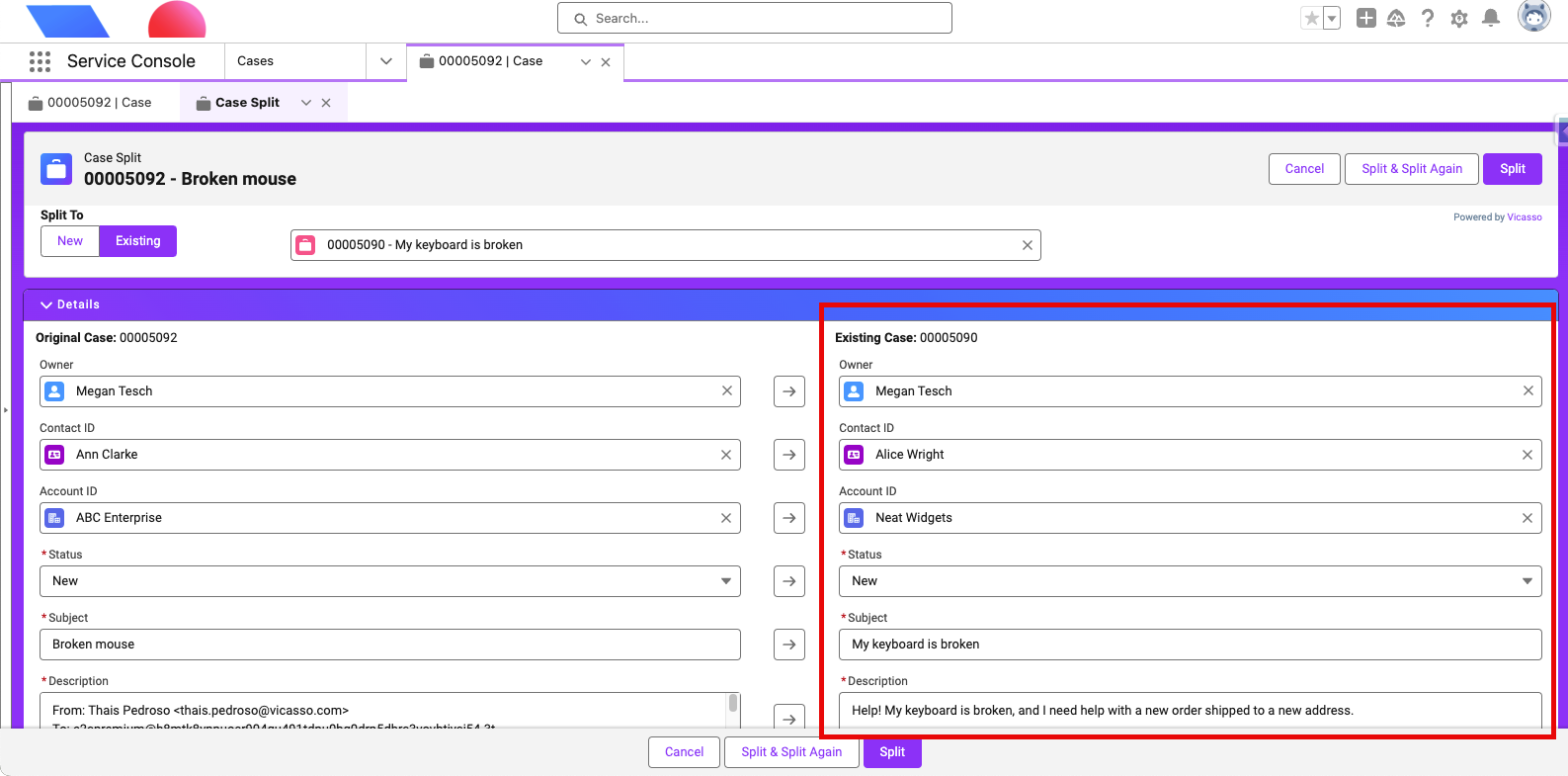This screenshot has height=776, width=1568.
Task: Select the Existing split-to option
Action: point(138,241)
